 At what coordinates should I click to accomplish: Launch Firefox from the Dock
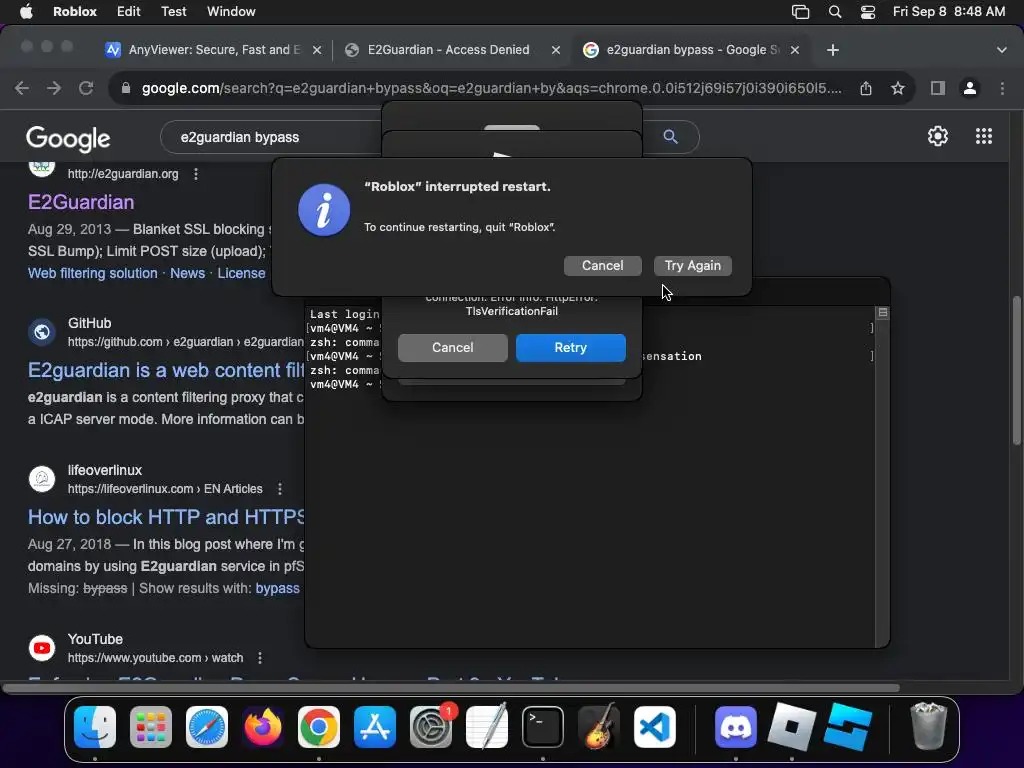(263, 727)
